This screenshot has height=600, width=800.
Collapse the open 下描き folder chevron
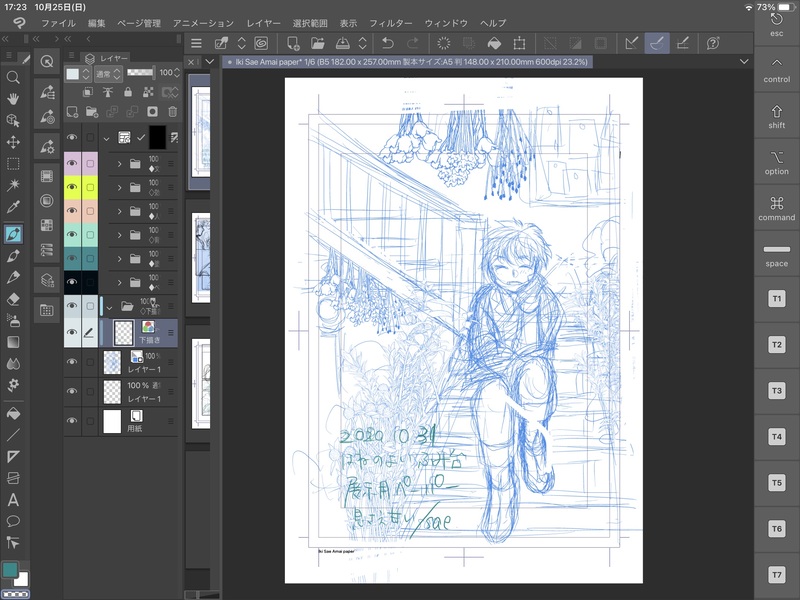pyautogui.click(x=109, y=307)
